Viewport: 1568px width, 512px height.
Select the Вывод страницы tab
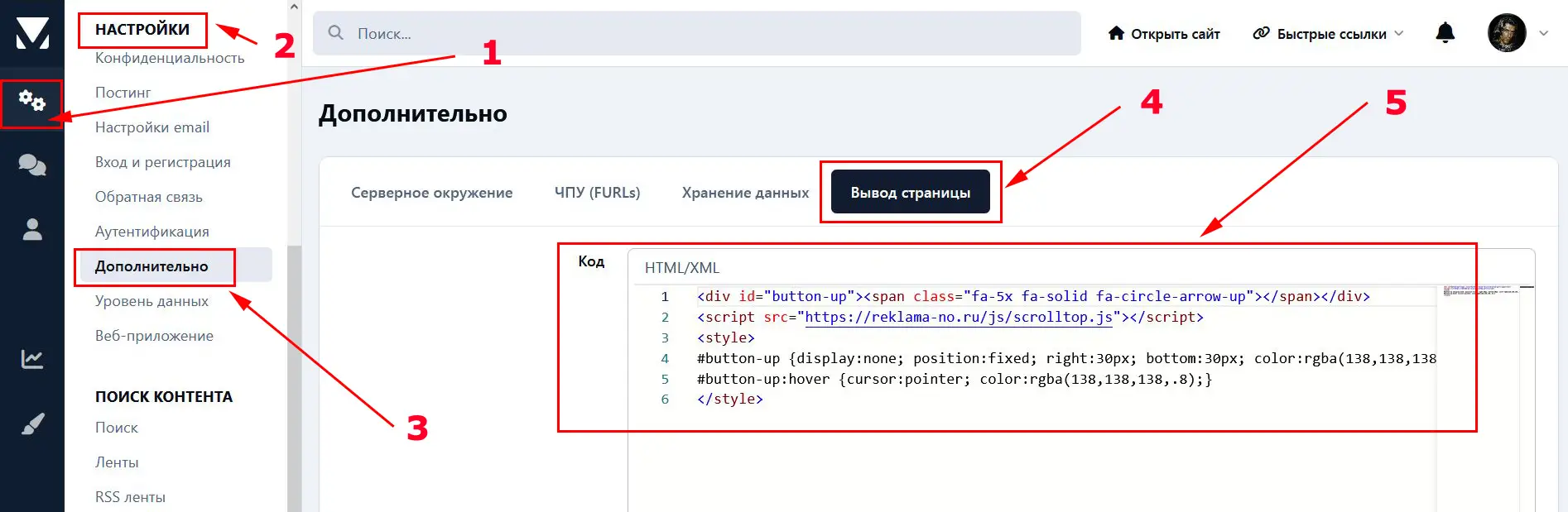pos(911,192)
